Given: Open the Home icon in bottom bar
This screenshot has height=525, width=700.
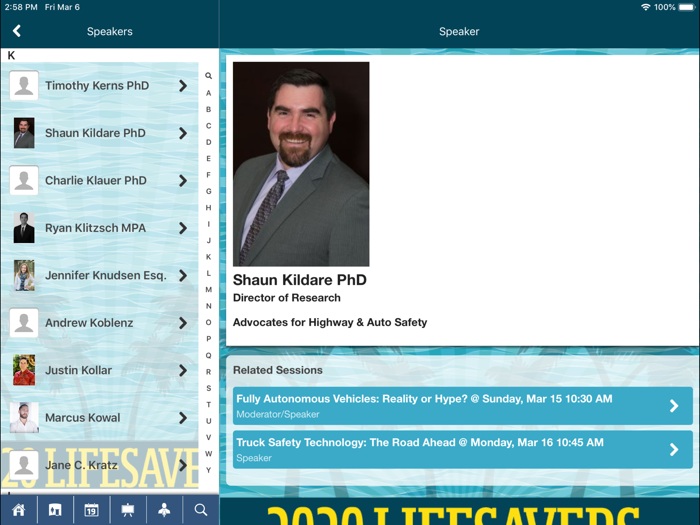Looking at the screenshot, I should tap(18, 510).
